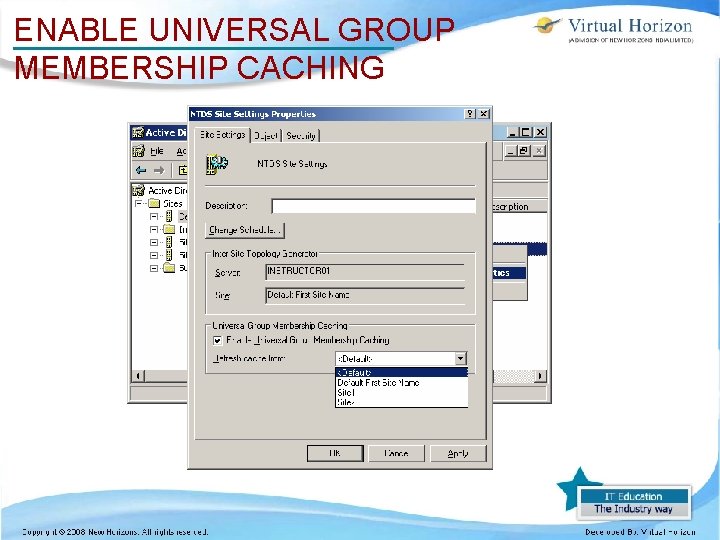Expand the first site node under Sites

[x=154, y=216]
